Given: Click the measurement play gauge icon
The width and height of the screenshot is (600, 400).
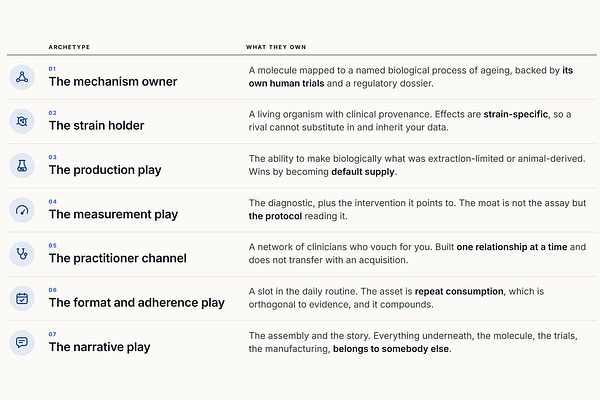Looking at the screenshot, I should (22, 210).
